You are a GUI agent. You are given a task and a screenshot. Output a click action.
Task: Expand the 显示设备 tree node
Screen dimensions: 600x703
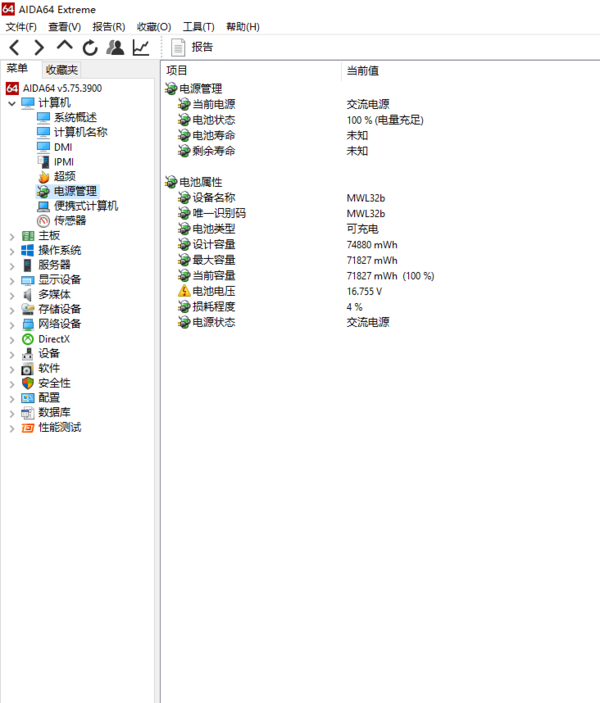[x=12, y=281]
